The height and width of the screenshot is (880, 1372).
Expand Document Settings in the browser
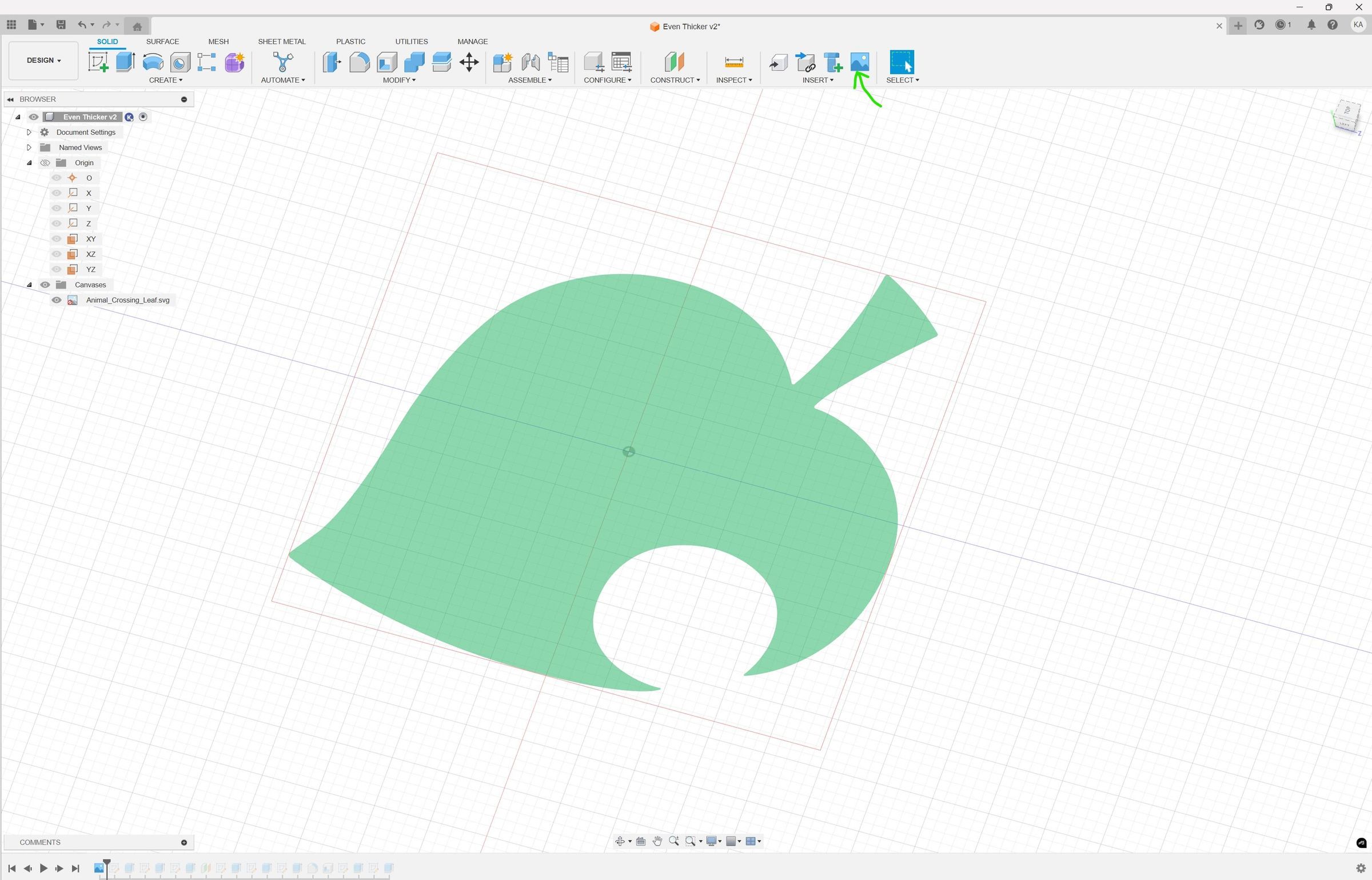(x=29, y=132)
